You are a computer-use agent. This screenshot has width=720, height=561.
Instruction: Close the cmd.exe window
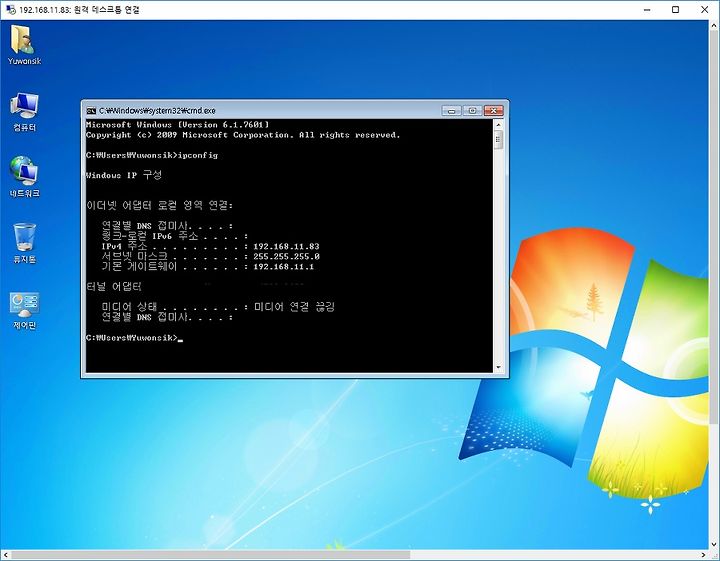click(x=494, y=111)
